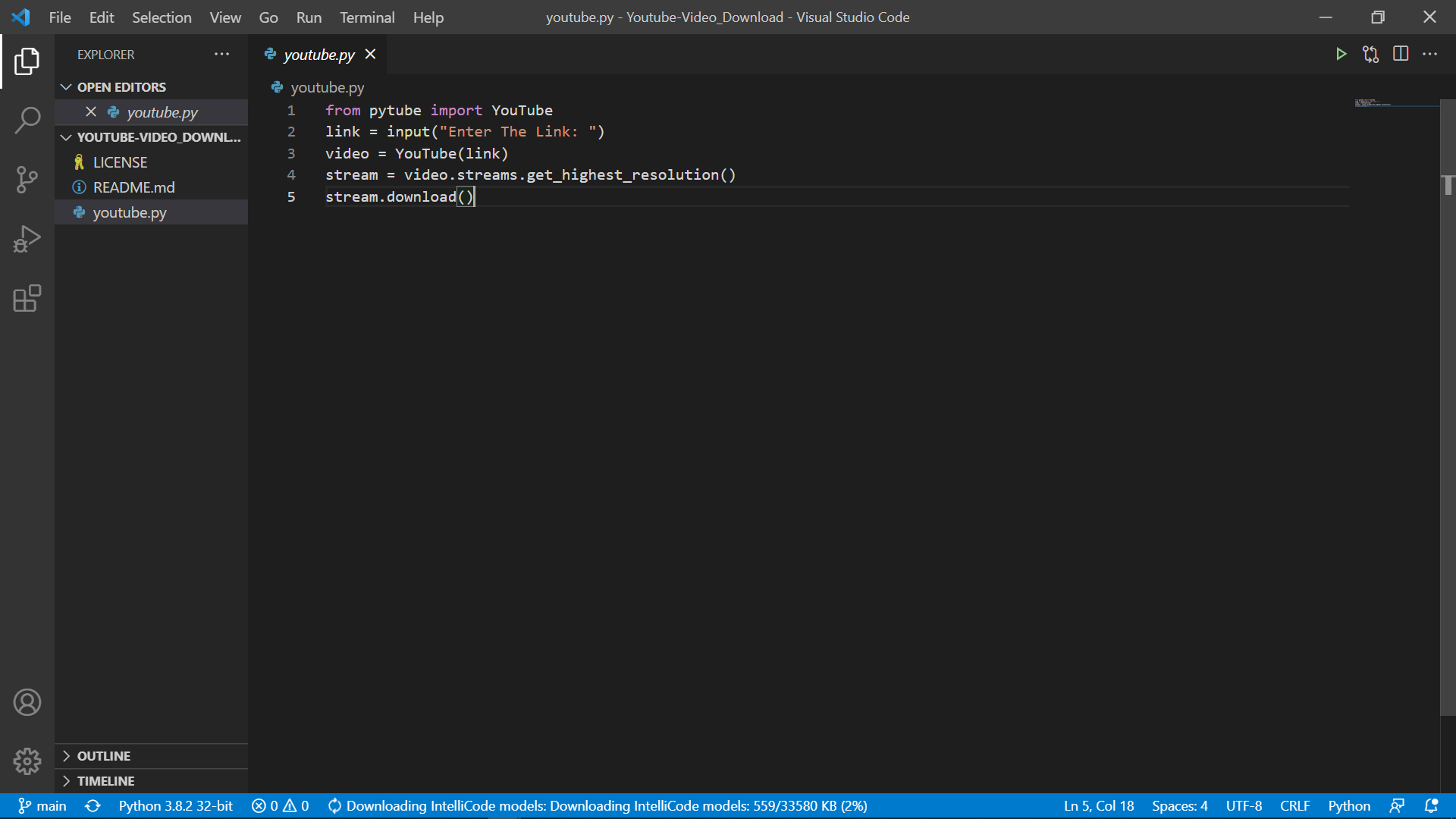The width and height of the screenshot is (1456, 819).
Task: Click IntelliCode download progress status
Action: point(598,805)
